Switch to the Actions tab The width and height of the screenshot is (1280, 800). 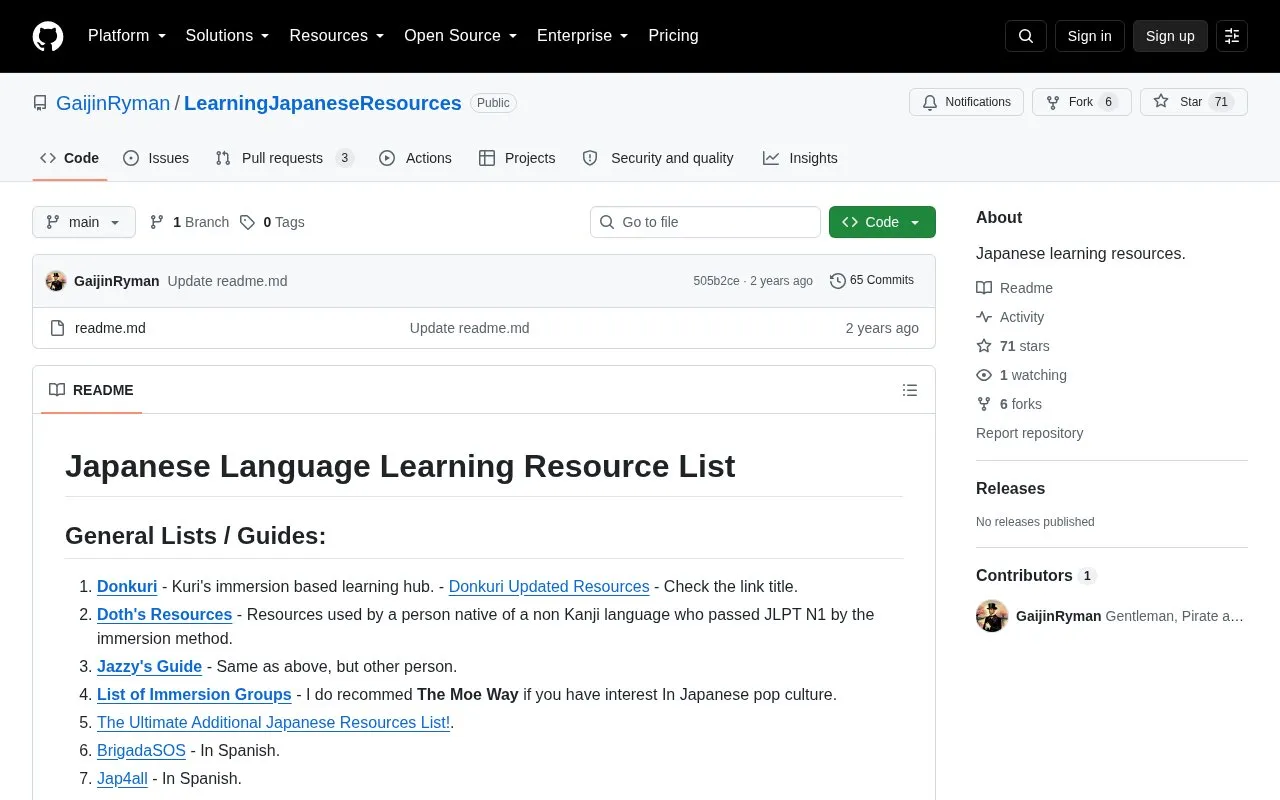pyautogui.click(x=415, y=158)
